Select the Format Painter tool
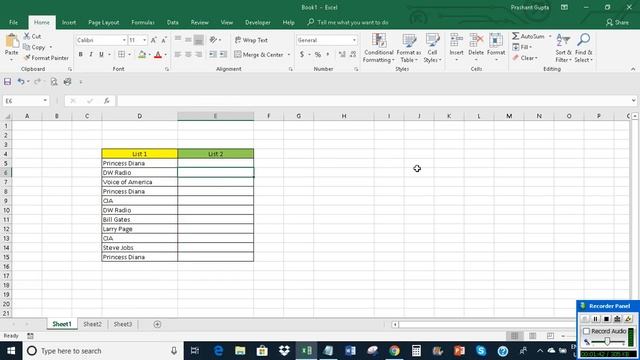 (46, 58)
